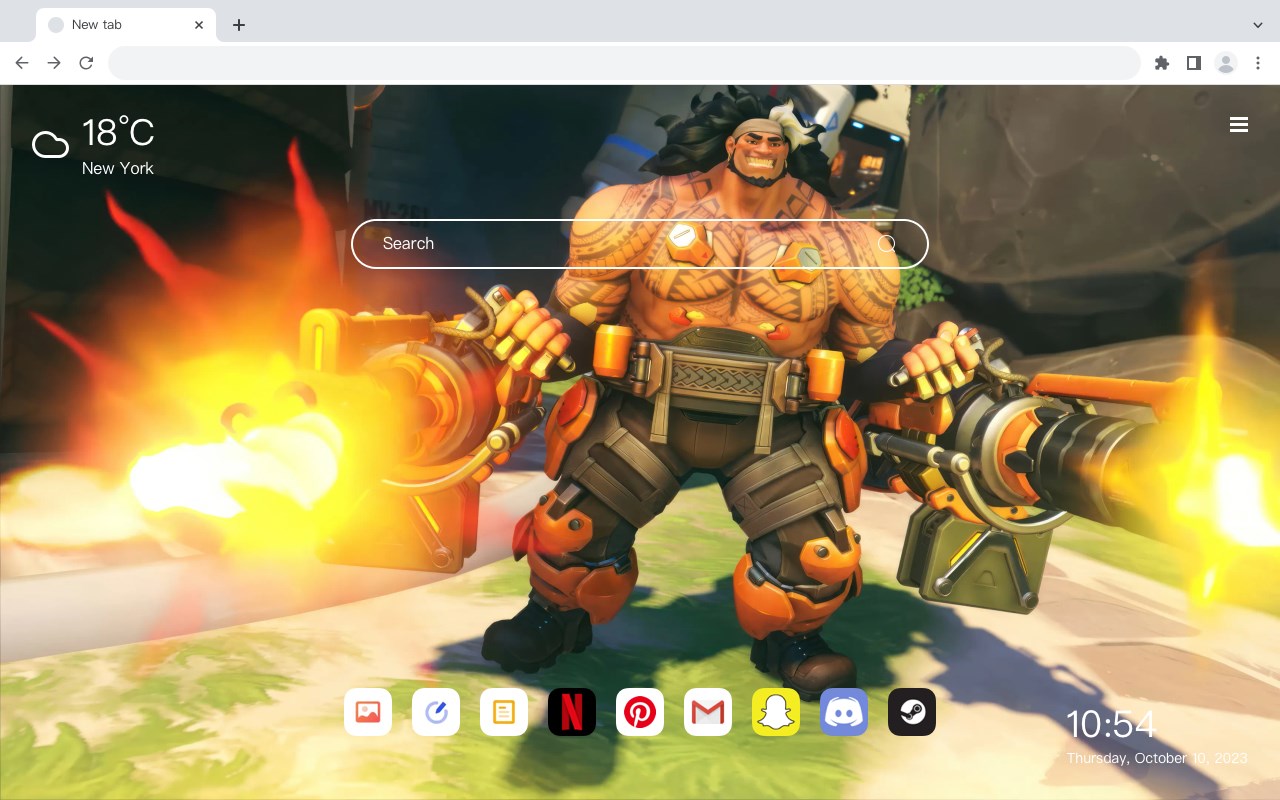The width and height of the screenshot is (1280, 800).
Task: Select the New tab tab
Action: (x=126, y=25)
